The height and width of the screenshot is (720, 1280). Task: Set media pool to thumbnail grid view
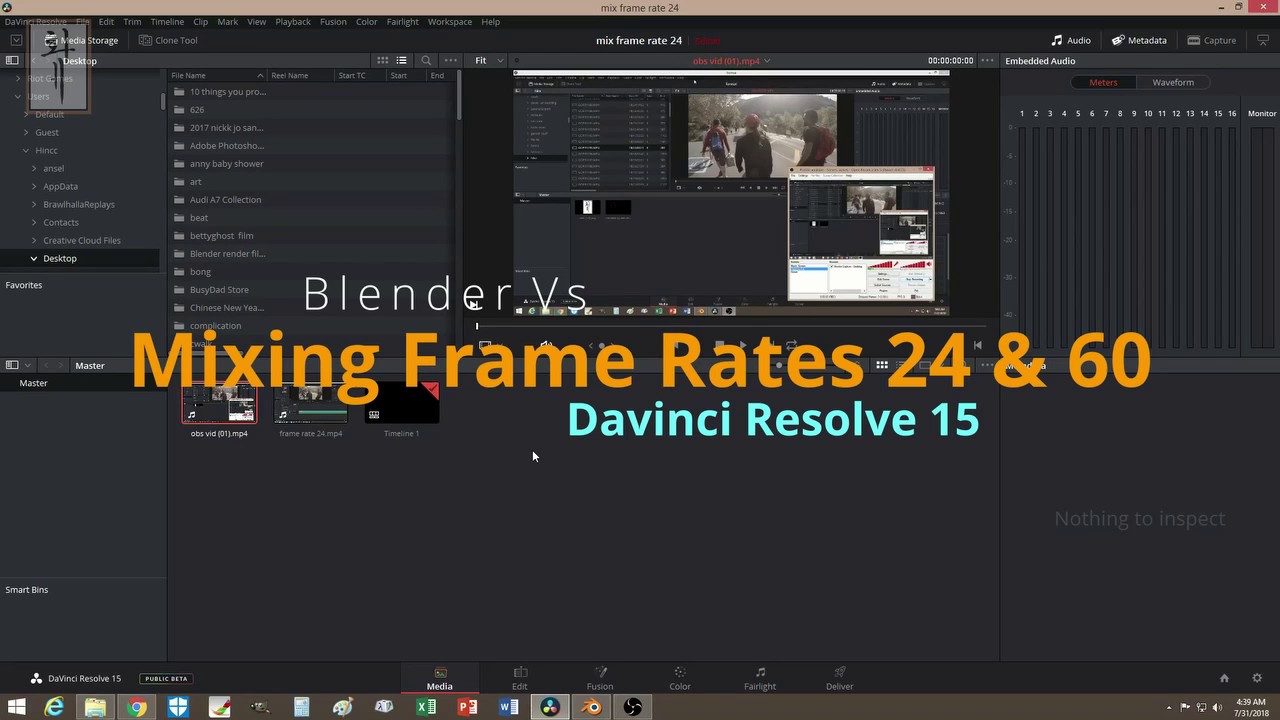882,365
